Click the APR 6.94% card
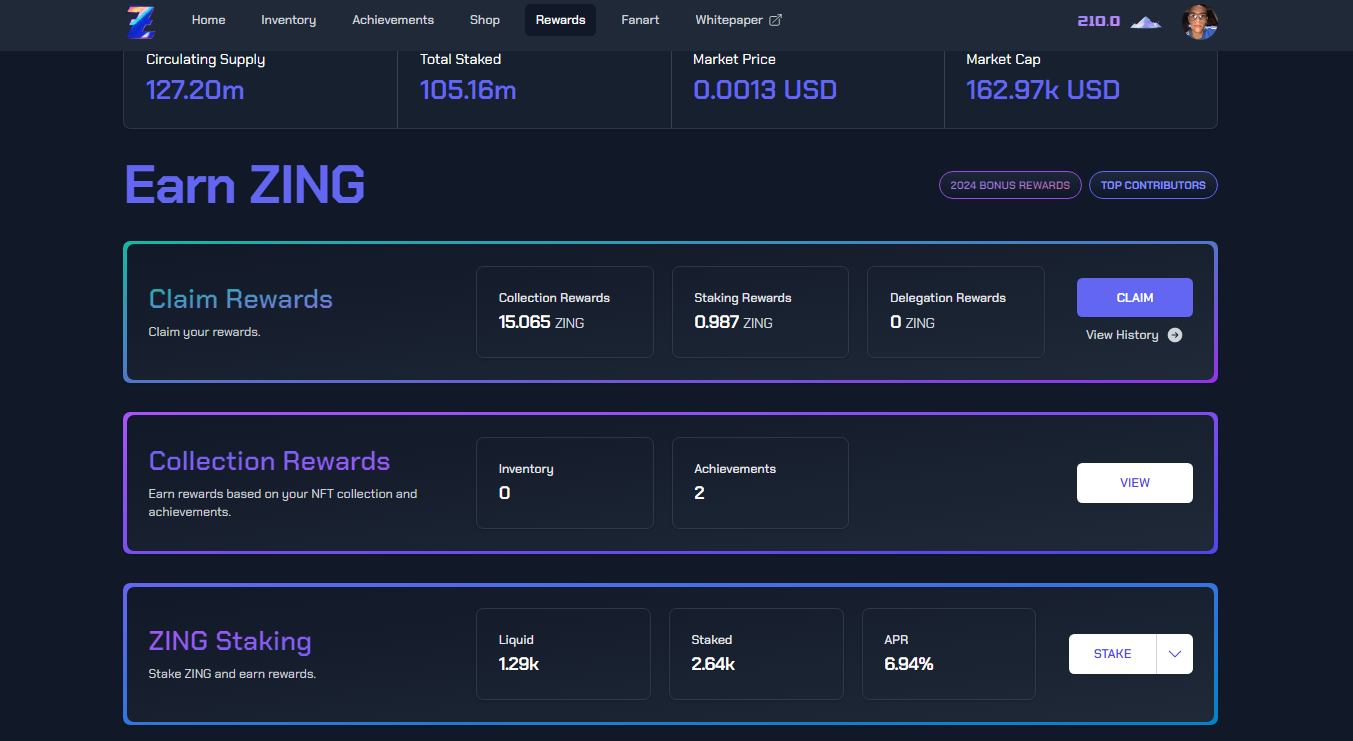 coord(949,654)
